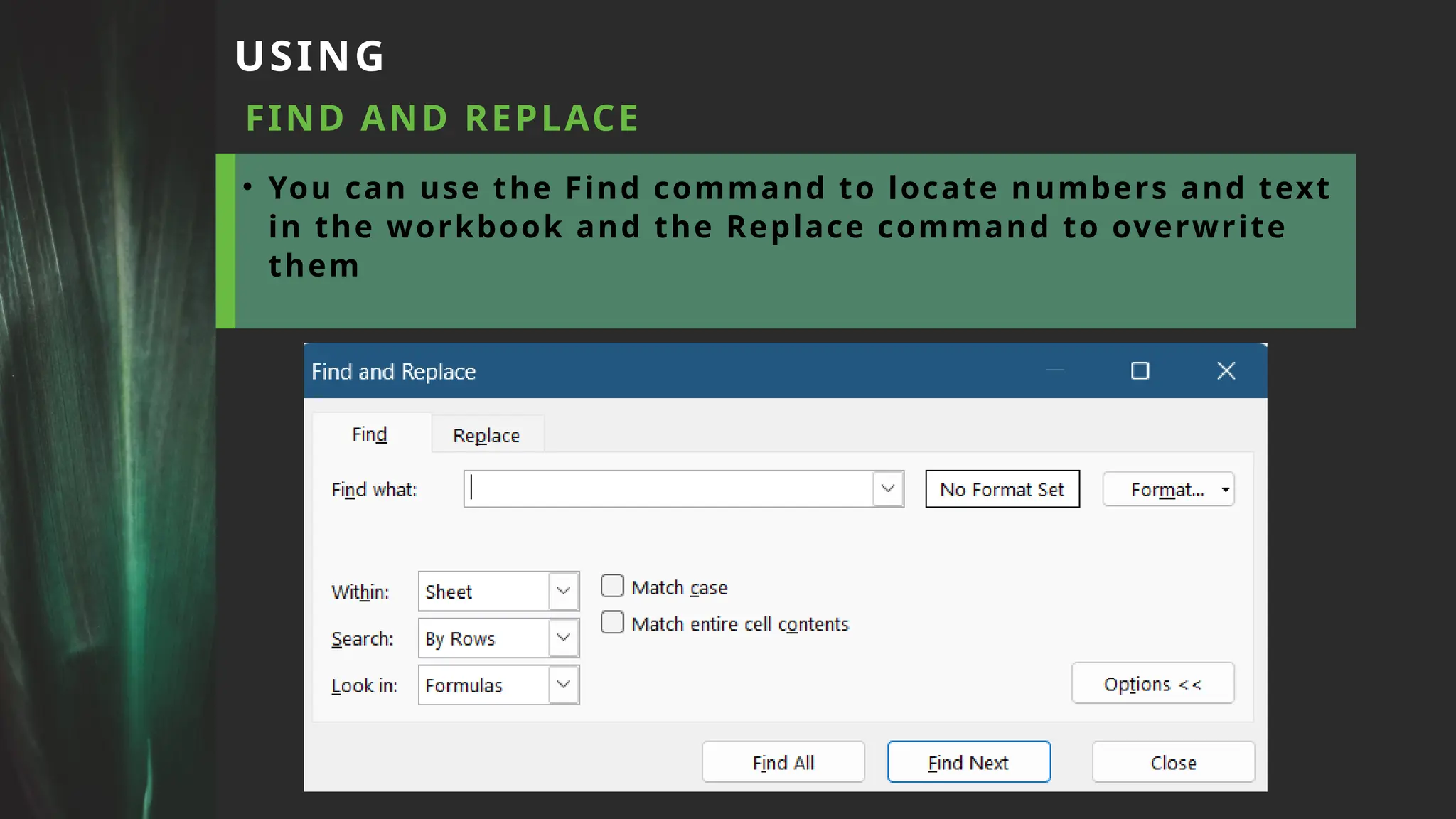
Task: Expand the Find what history dropdown arrow
Action: tap(888, 489)
